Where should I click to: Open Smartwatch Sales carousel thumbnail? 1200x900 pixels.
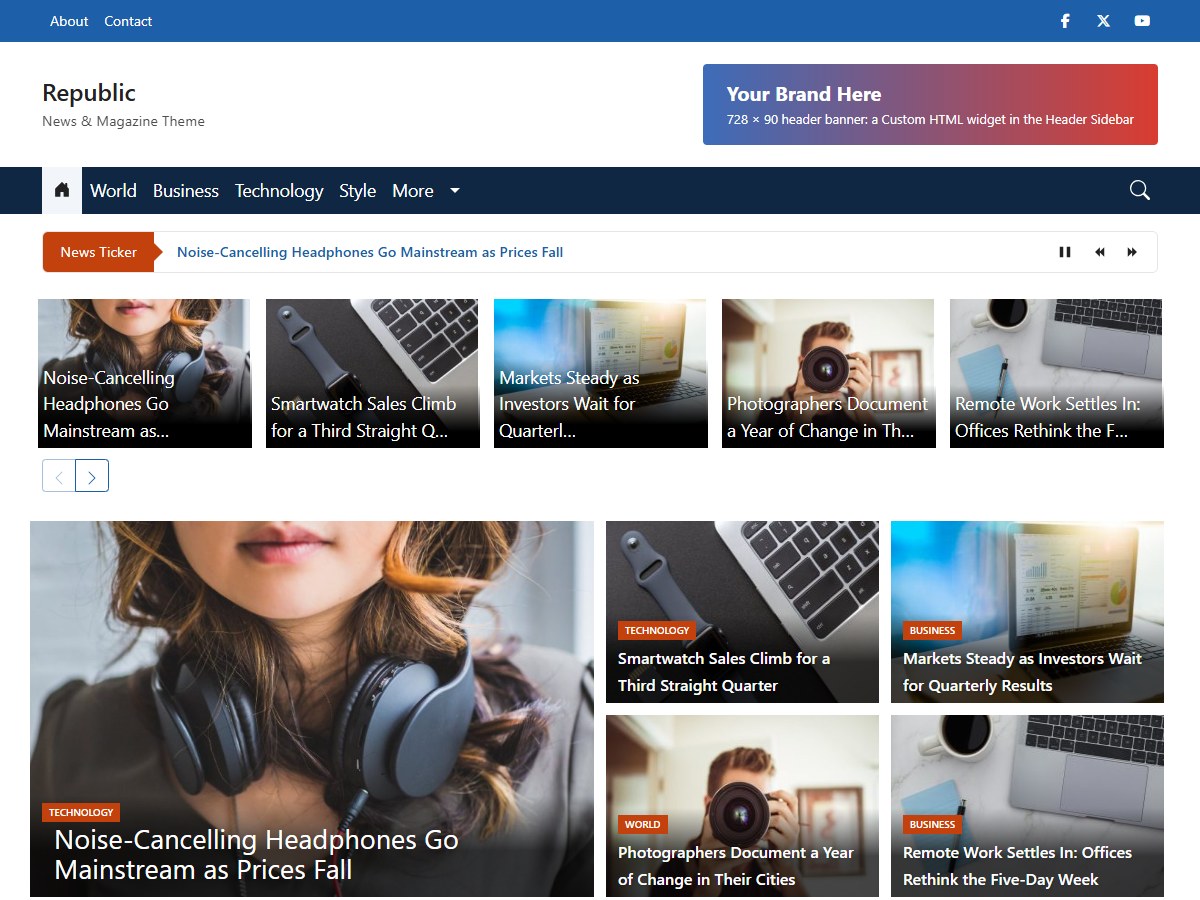pos(372,373)
